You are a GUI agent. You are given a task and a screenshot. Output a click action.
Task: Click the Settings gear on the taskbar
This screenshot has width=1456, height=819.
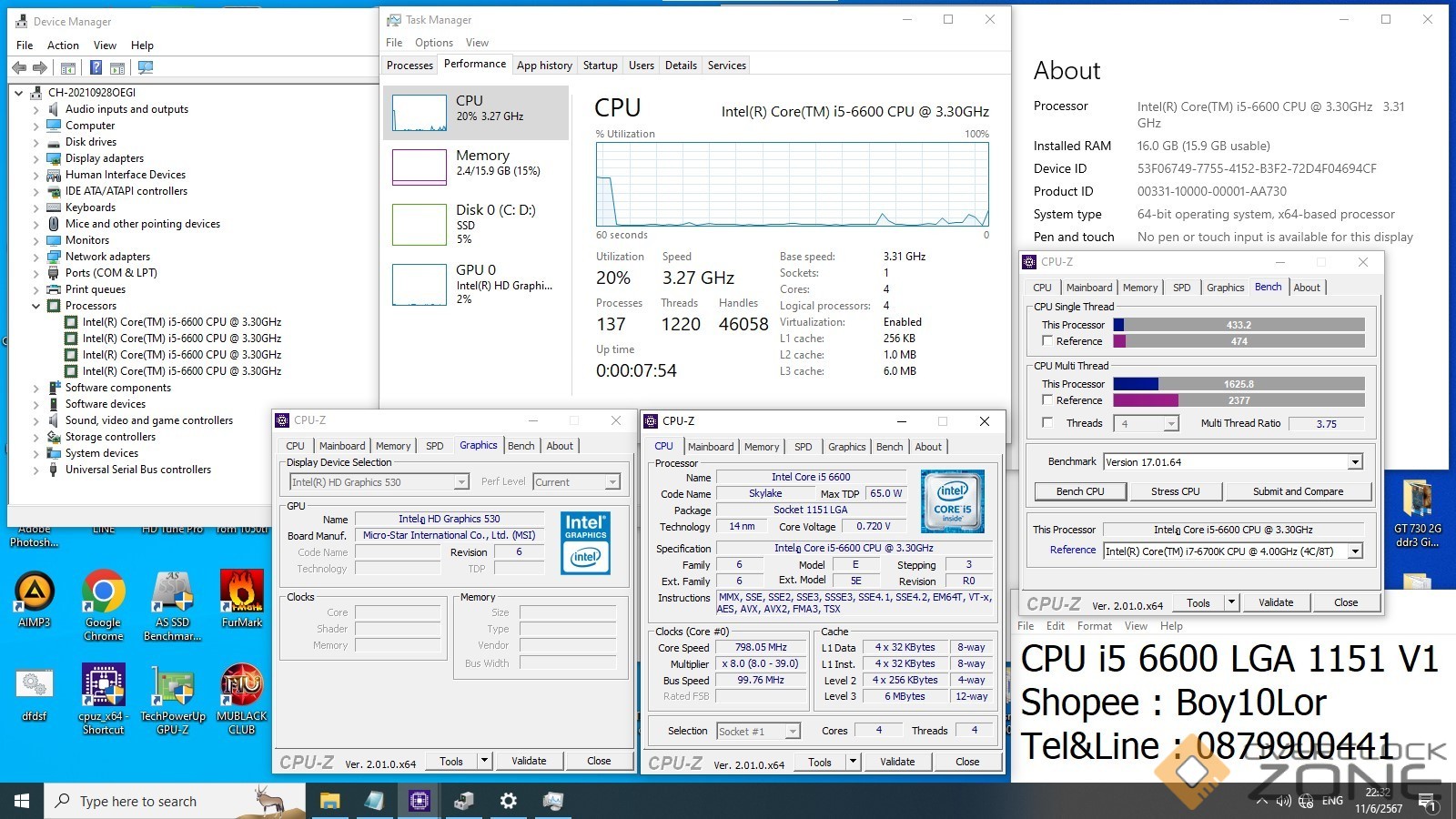pos(508,801)
